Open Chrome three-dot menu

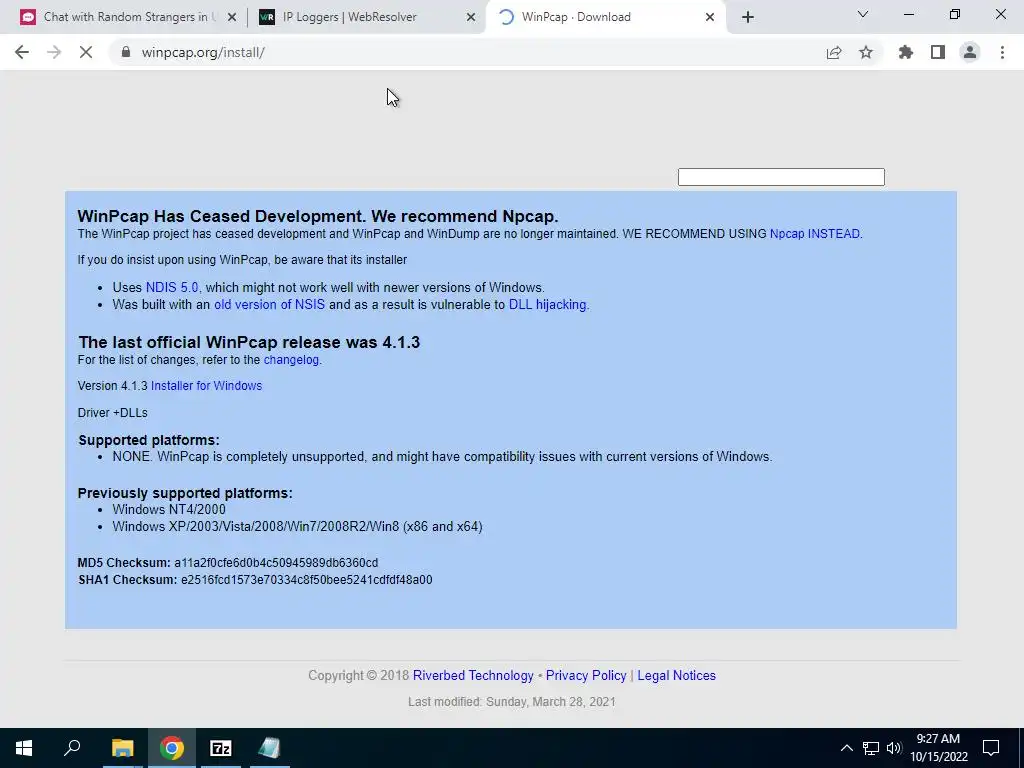(1002, 52)
